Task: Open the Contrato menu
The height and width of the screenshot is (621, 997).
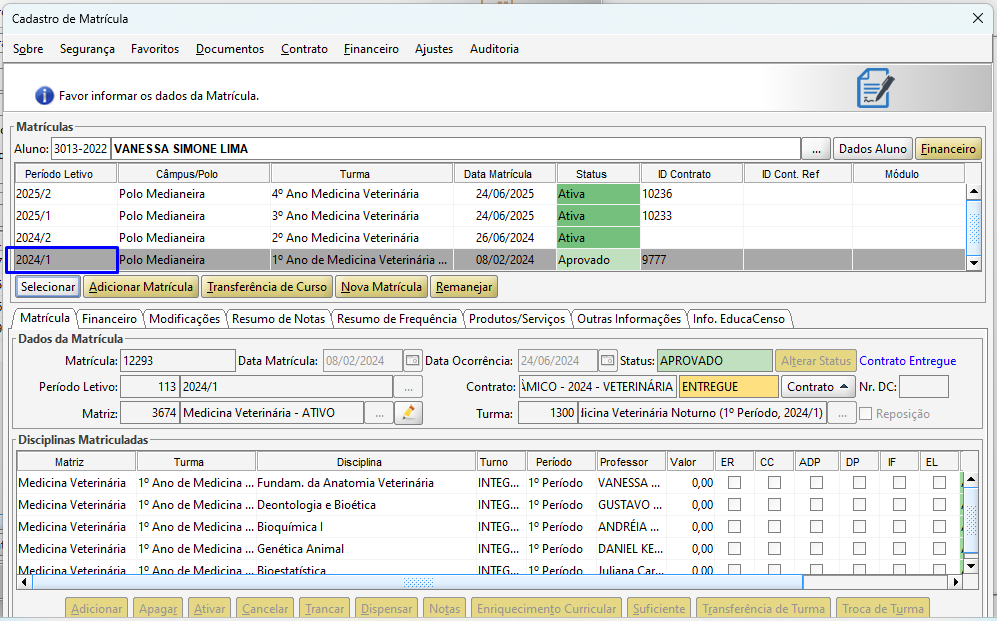Action: 305,49
